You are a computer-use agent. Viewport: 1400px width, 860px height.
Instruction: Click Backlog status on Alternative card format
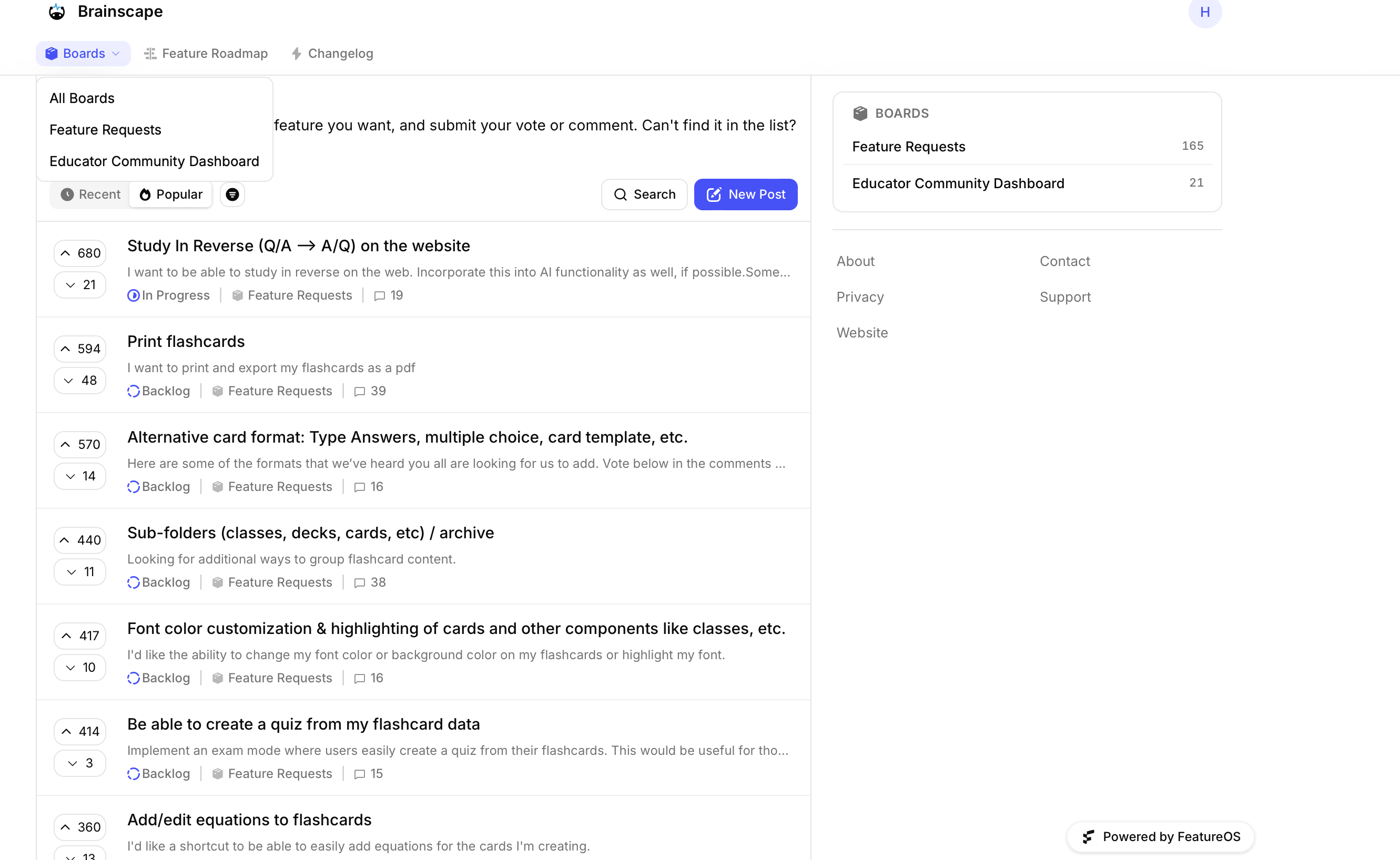159,486
